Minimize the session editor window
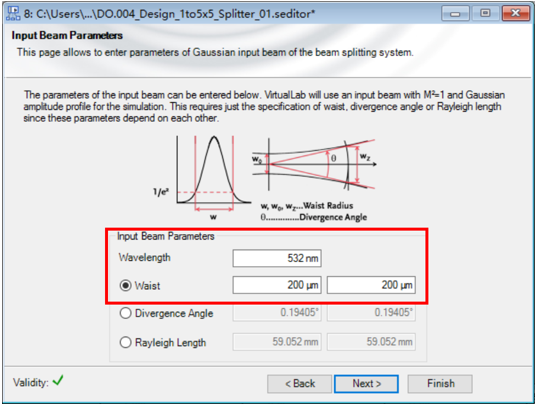Screen dimensions: 535x404 coord(455,13)
